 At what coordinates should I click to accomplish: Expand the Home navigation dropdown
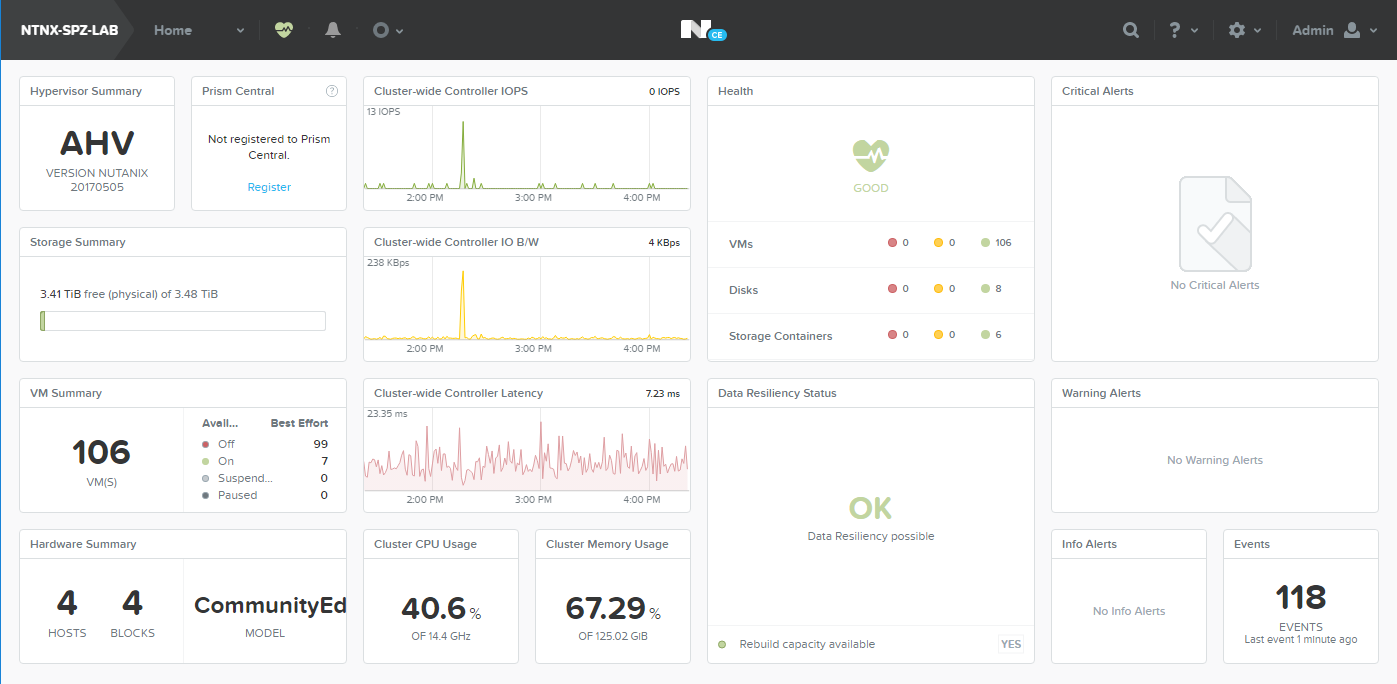pyautogui.click(x=240, y=30)
